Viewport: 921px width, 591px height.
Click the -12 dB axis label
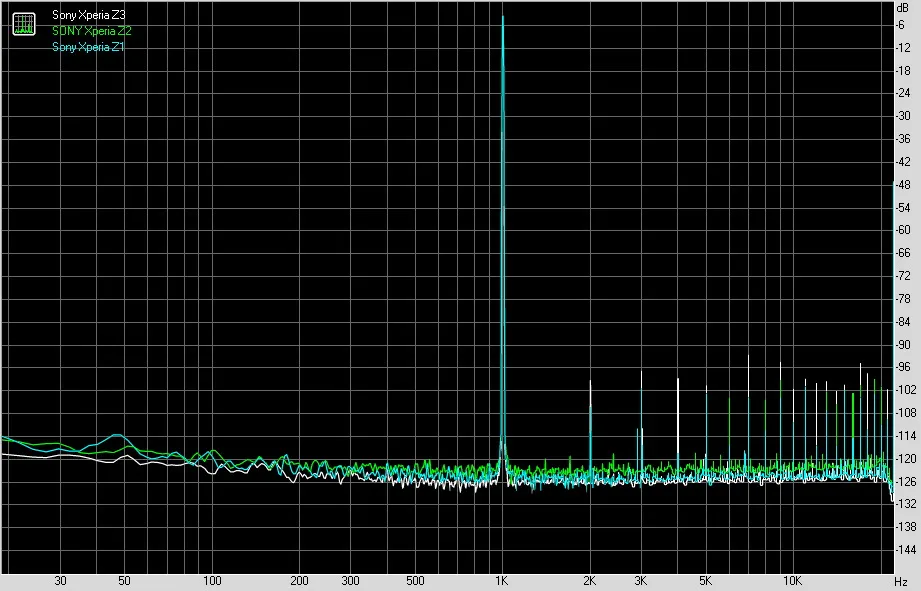[x=903, y=48]
